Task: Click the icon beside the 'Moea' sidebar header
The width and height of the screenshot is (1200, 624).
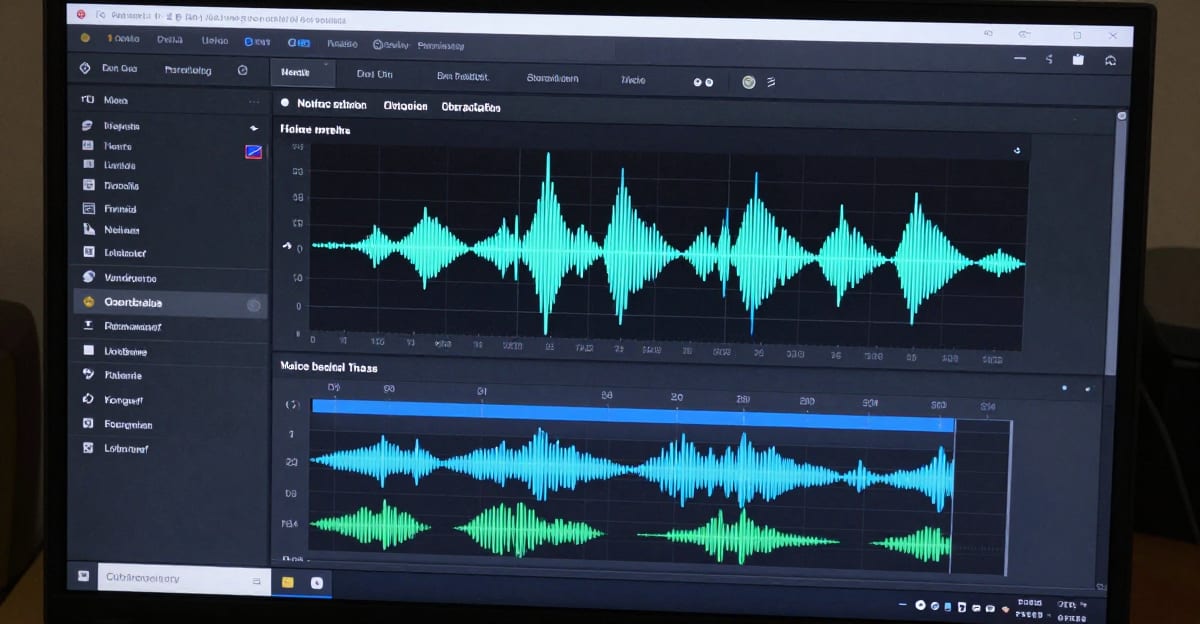Action: pos(86,100)
